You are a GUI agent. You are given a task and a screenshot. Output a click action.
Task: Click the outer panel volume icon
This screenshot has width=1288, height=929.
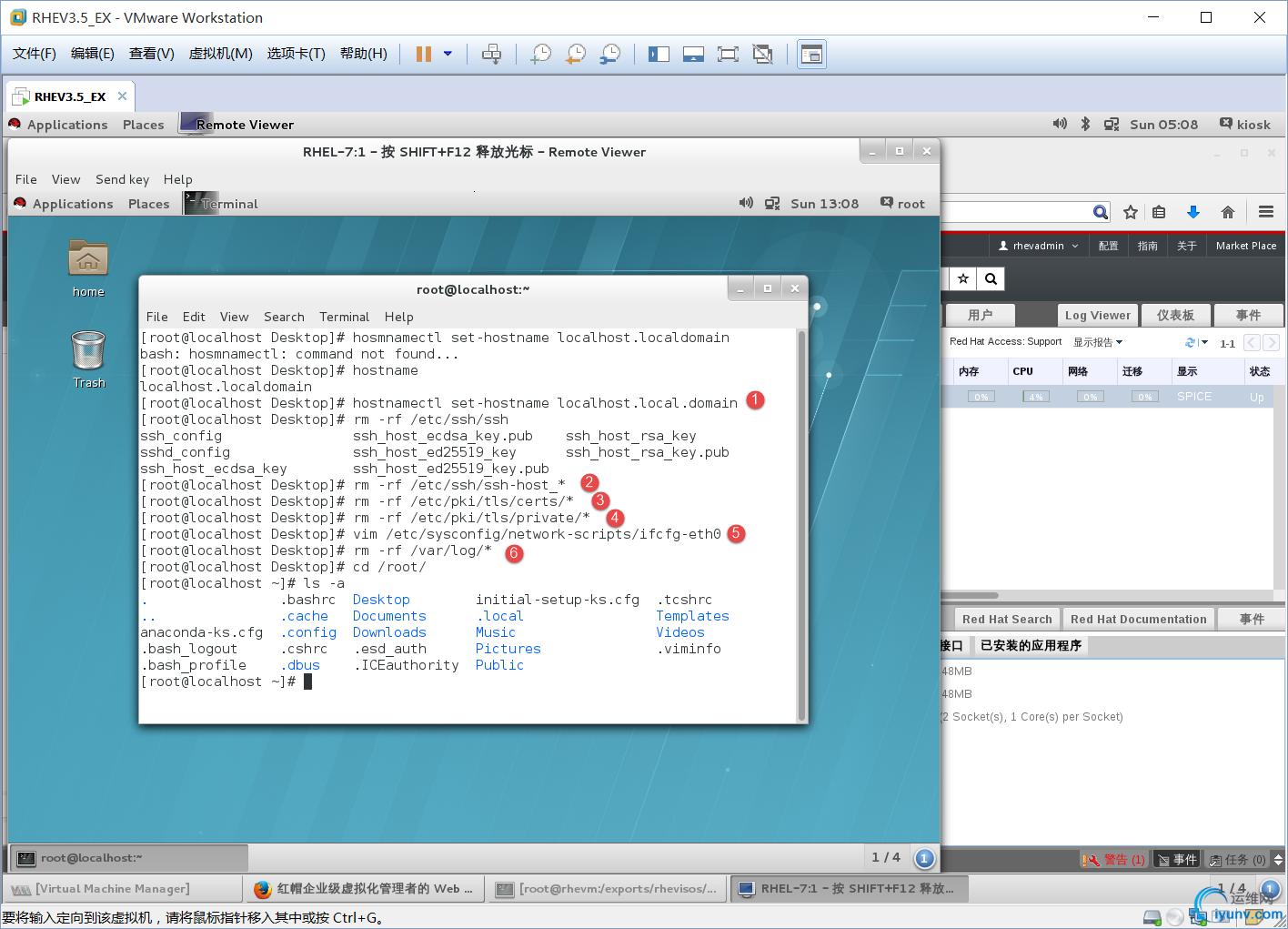1060,124
